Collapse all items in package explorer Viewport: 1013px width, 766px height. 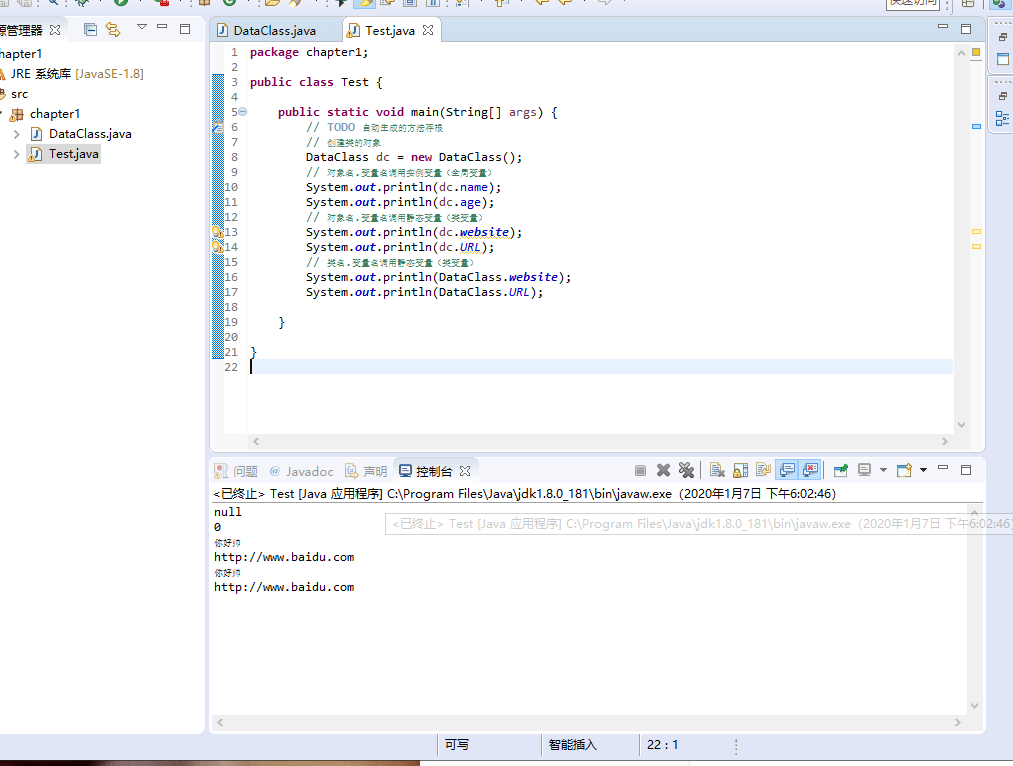click(x=90, y=29)
